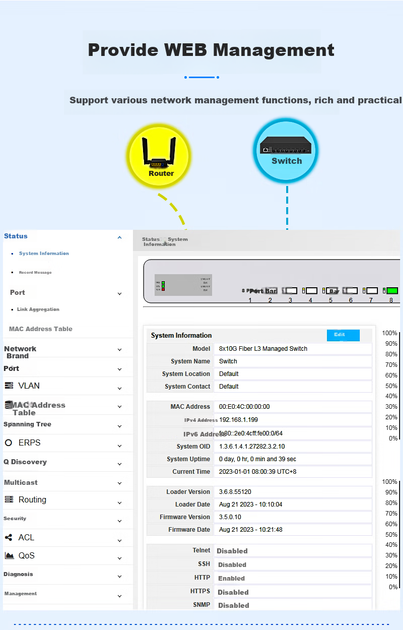The height and width of the screenshot is (630, 403).
Task: Expand the Diagnosis chevron
Action: click(119, 577)
